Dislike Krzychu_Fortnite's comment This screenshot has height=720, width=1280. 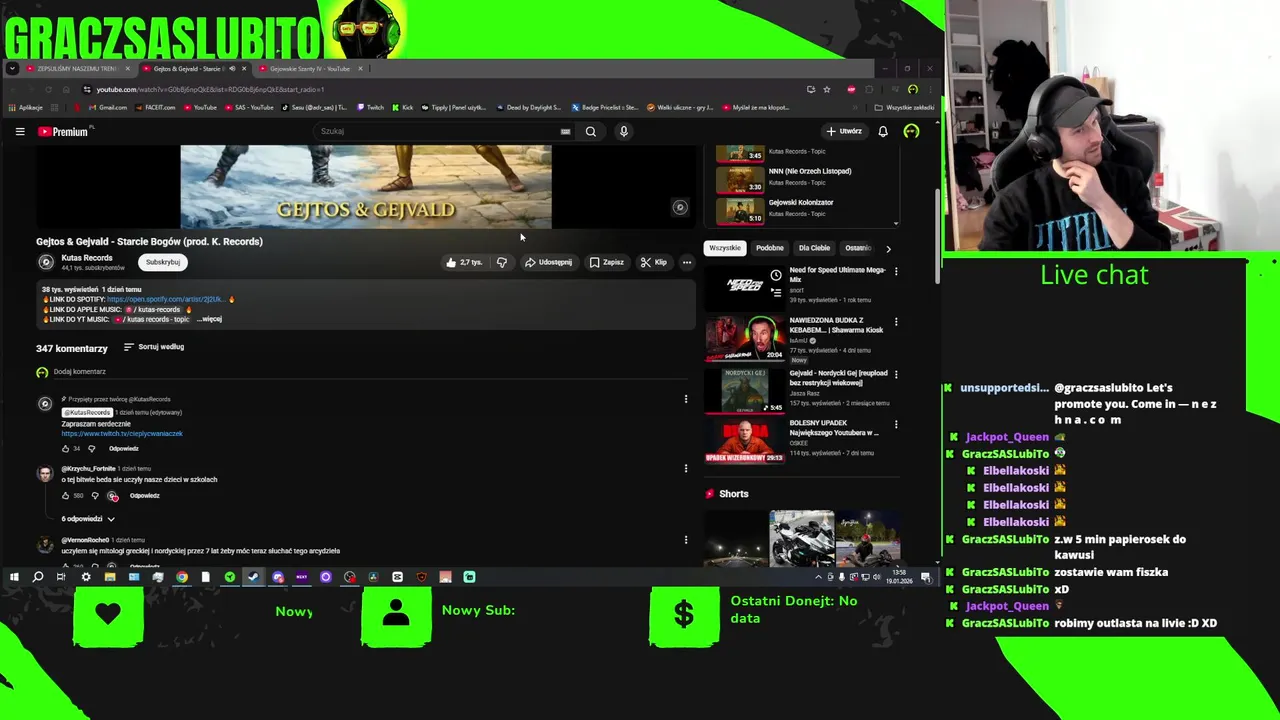tap(95, 495)
